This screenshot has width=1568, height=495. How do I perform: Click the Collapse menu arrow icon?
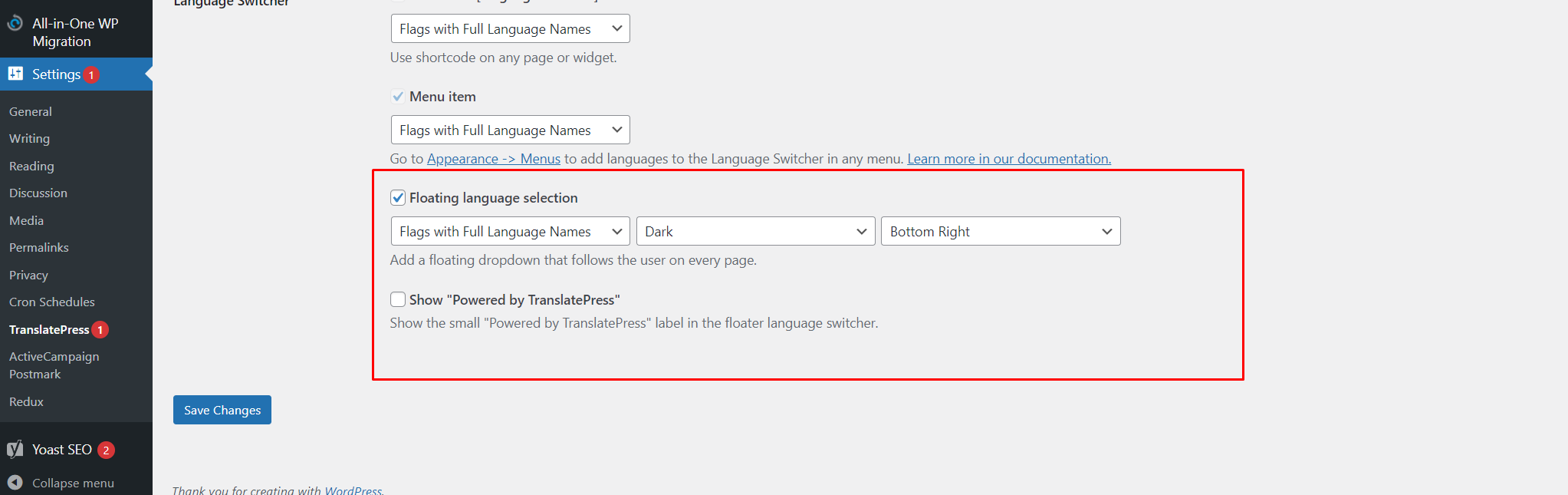(x=15, y=483)
